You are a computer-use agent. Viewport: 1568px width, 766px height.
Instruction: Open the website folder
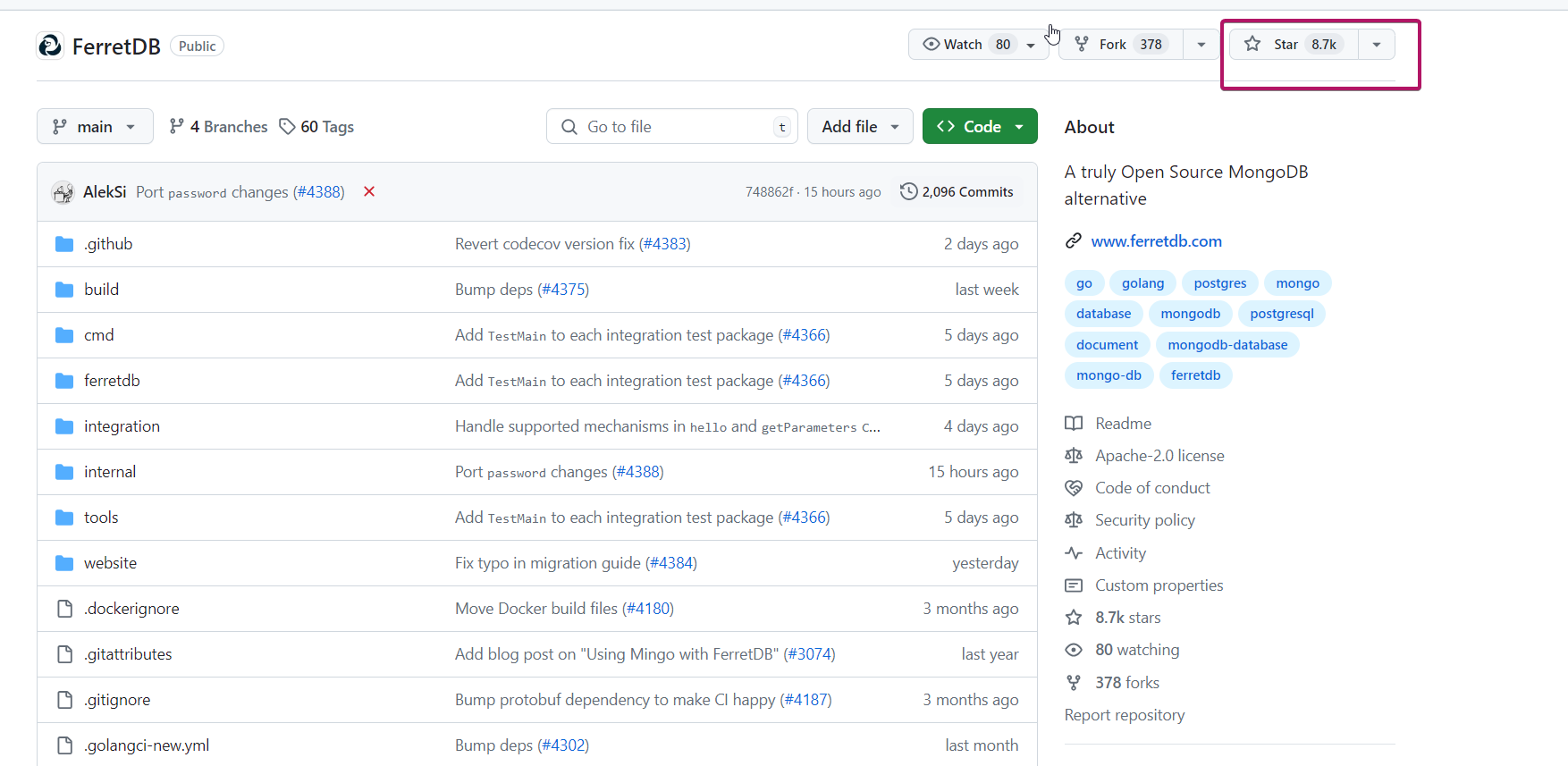(x=111, y=563)
